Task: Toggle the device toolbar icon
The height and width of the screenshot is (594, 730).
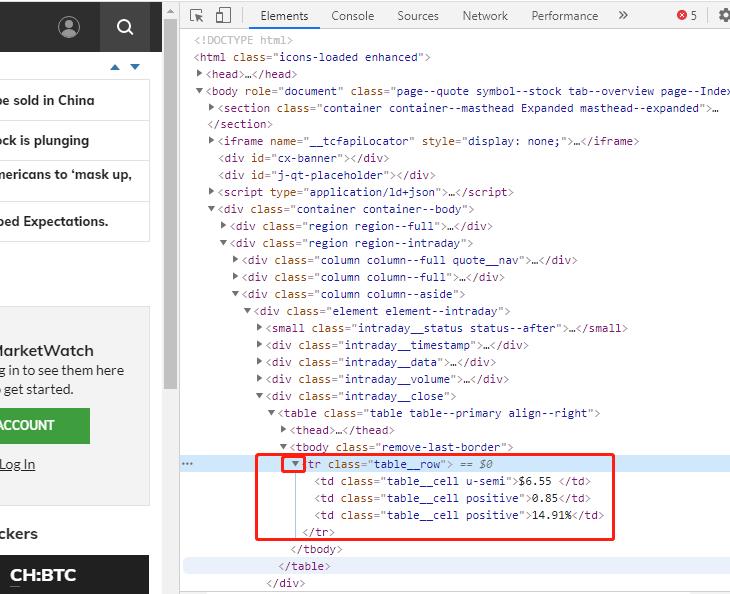Action: pyautogui.click(x=223, y=16)
